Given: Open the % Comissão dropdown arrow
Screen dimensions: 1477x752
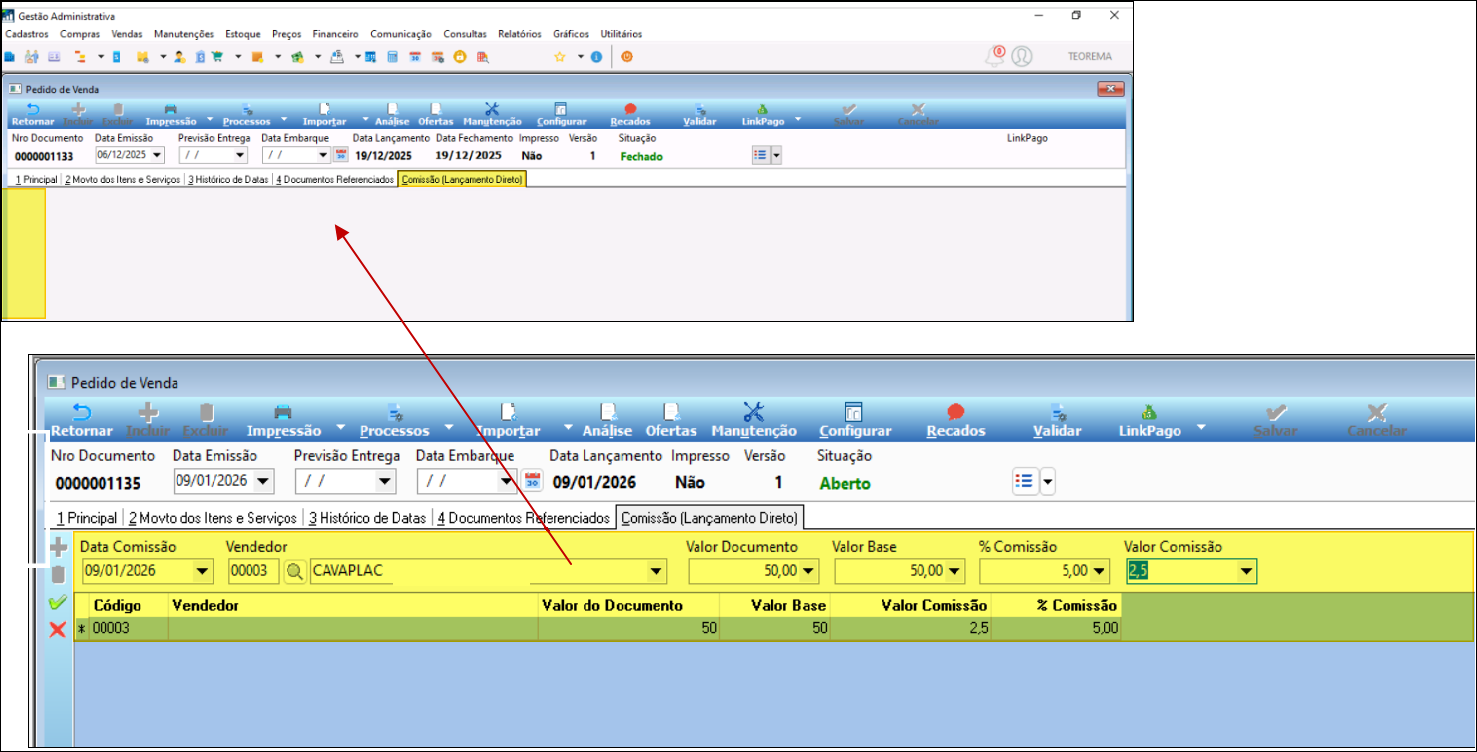Looking at the screenshot, I should point(1099,572).
